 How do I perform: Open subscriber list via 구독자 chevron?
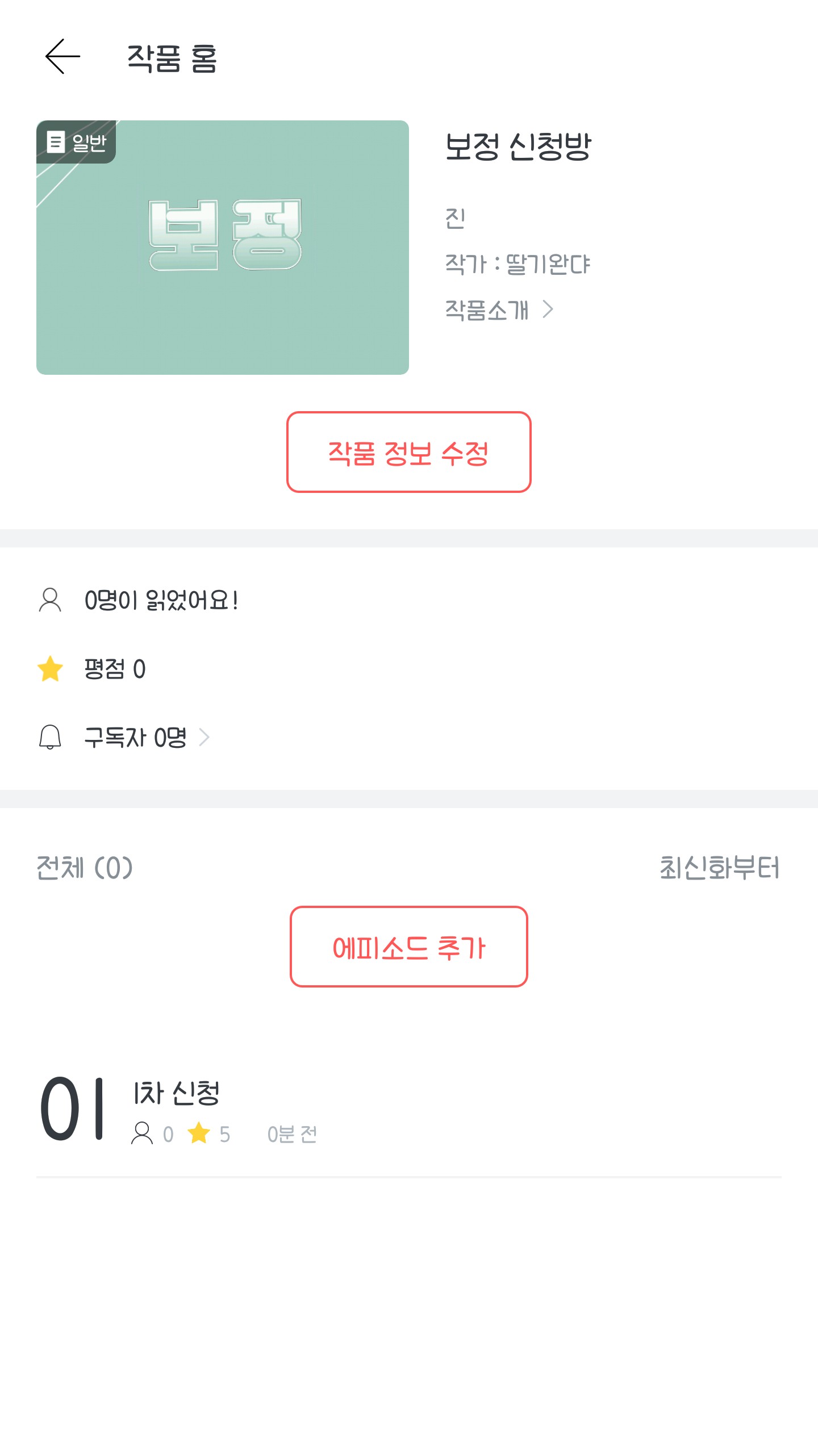pyautogui.click(x=204, y=737)
